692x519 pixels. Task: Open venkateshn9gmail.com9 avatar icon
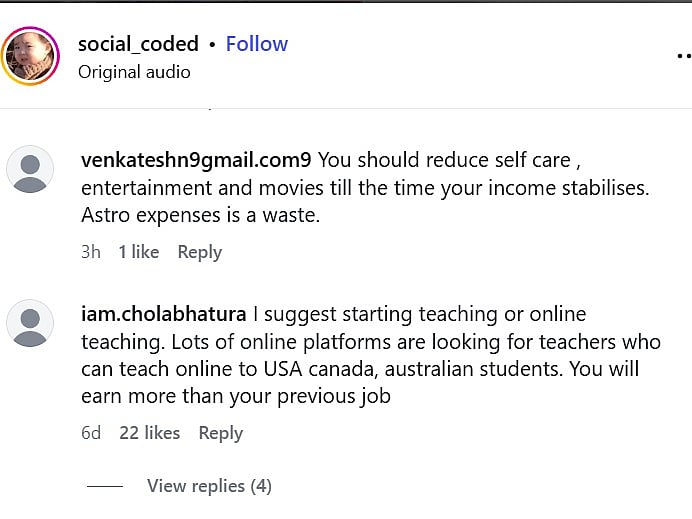point(30,169)
